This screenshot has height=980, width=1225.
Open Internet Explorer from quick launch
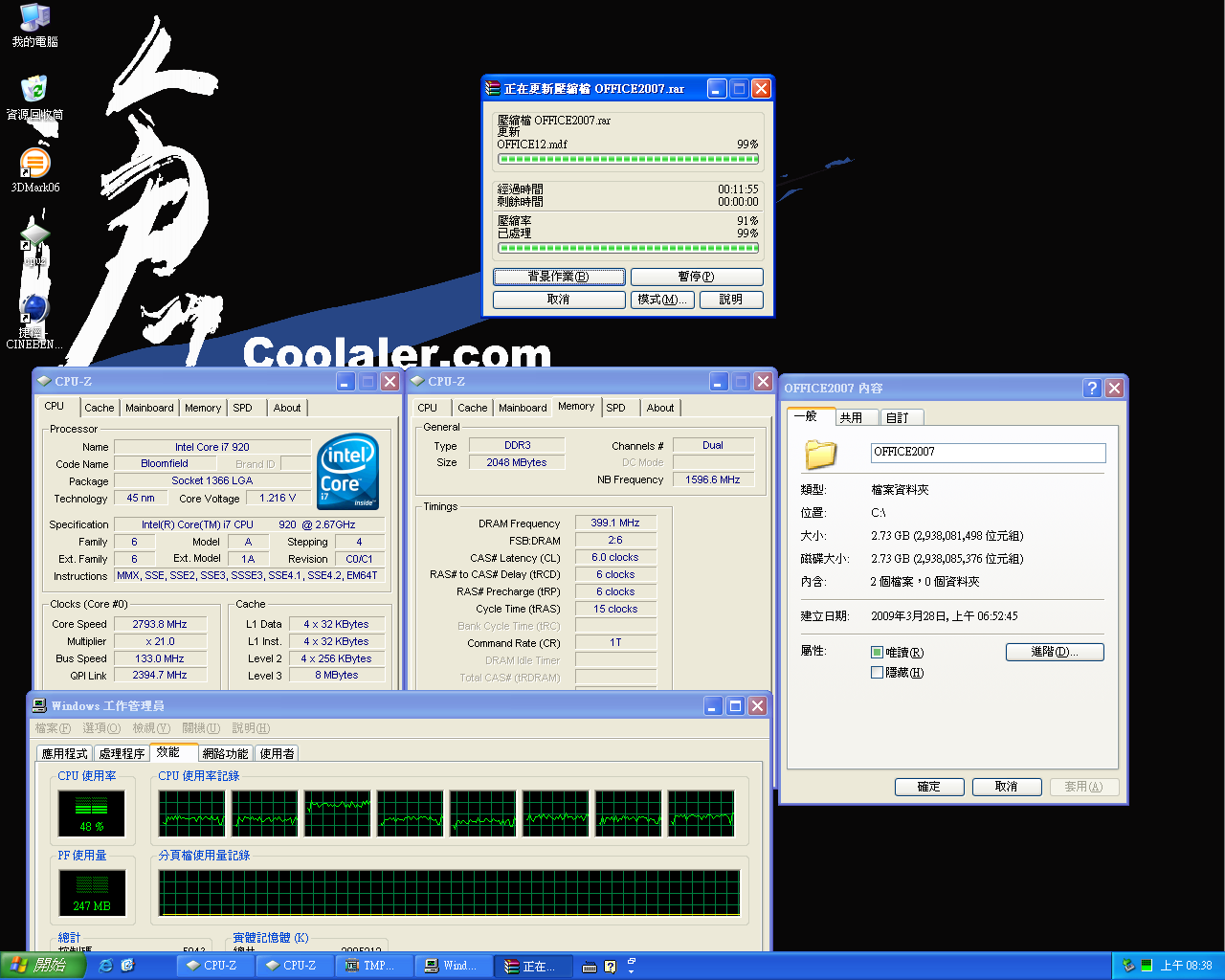tap(105, 966)
